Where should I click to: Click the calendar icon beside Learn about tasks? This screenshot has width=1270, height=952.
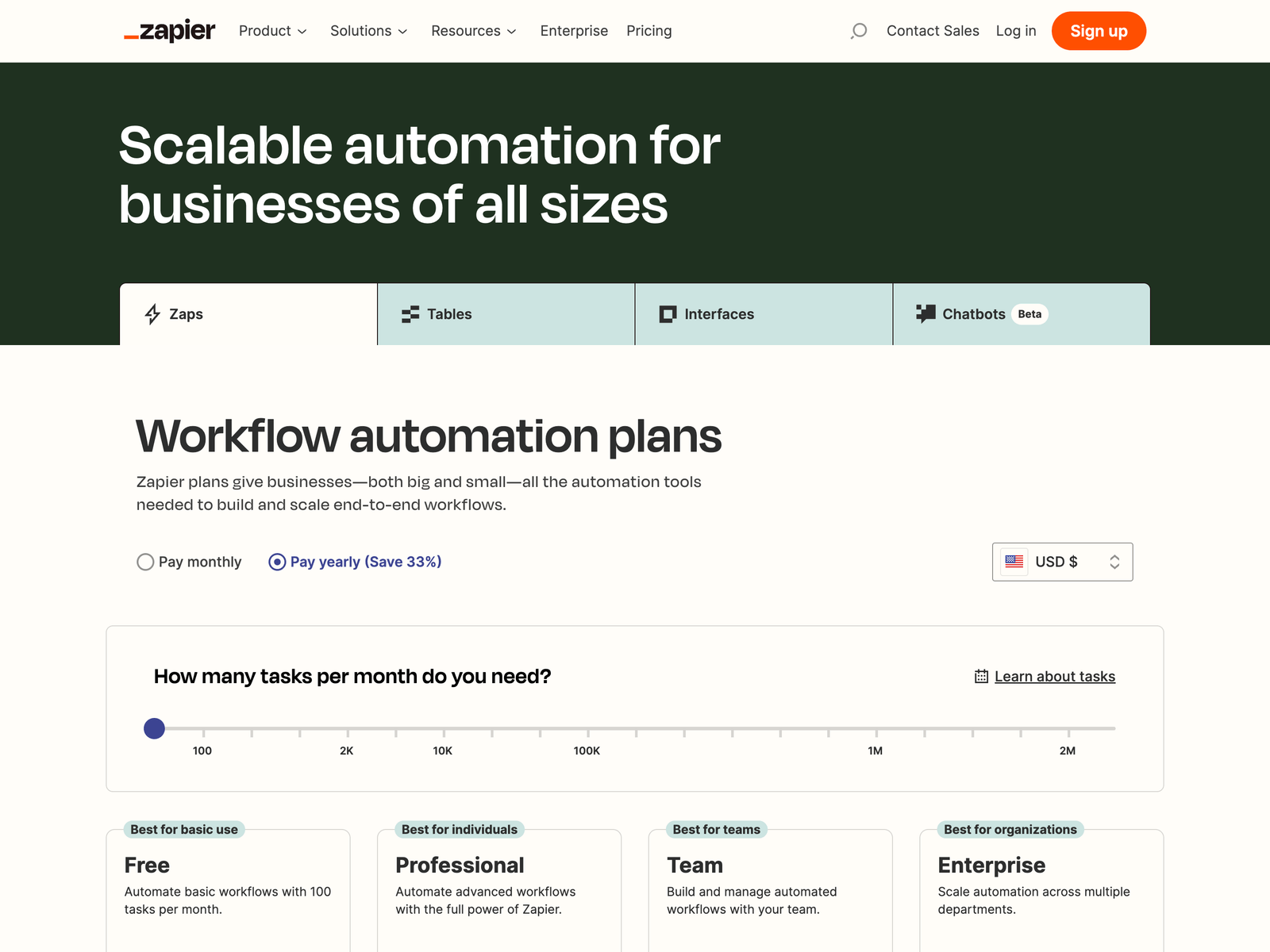coord(981,677)
